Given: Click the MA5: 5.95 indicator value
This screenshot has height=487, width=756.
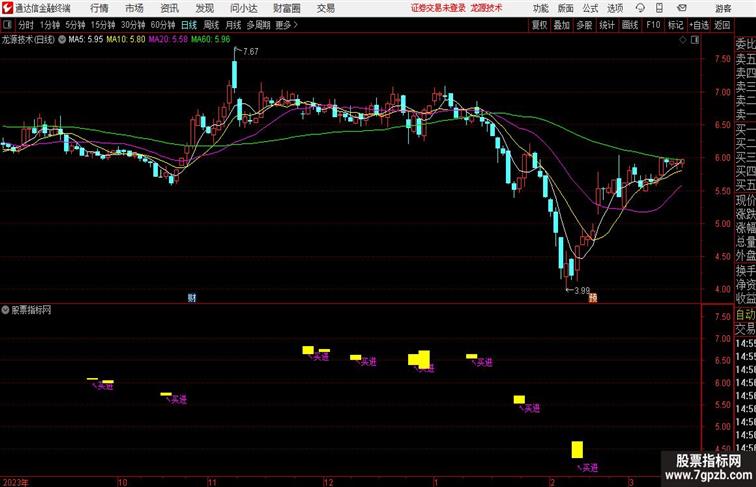Looking at the screenshot, I should pyautogui.click(x=86, y=40).
